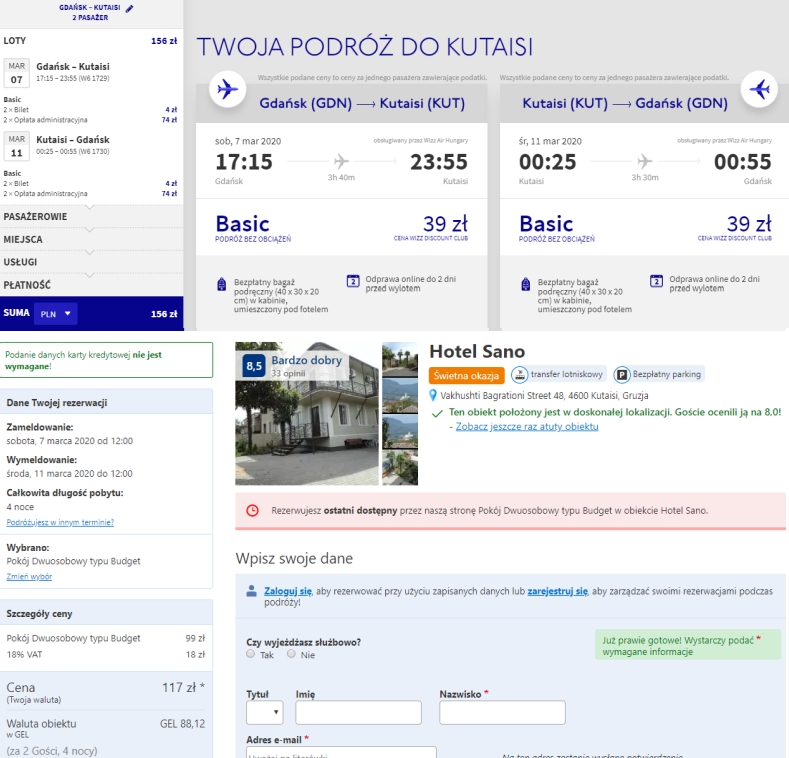Click the 117 zł total price
The image size is (789, 758).
point(183,688)
